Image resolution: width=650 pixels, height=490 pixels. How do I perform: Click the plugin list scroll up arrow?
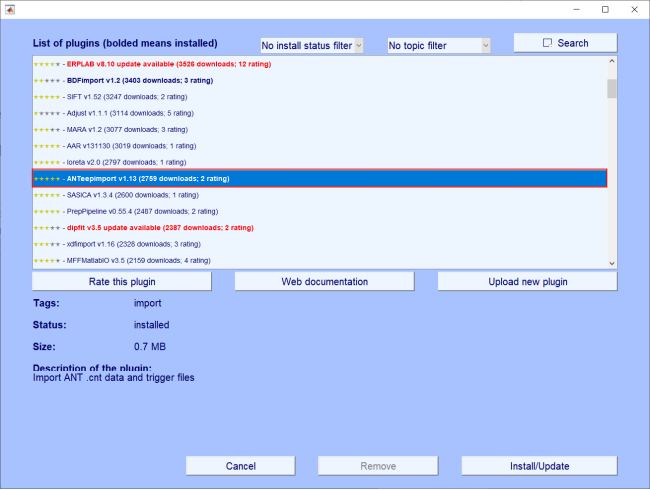(612, 61)
